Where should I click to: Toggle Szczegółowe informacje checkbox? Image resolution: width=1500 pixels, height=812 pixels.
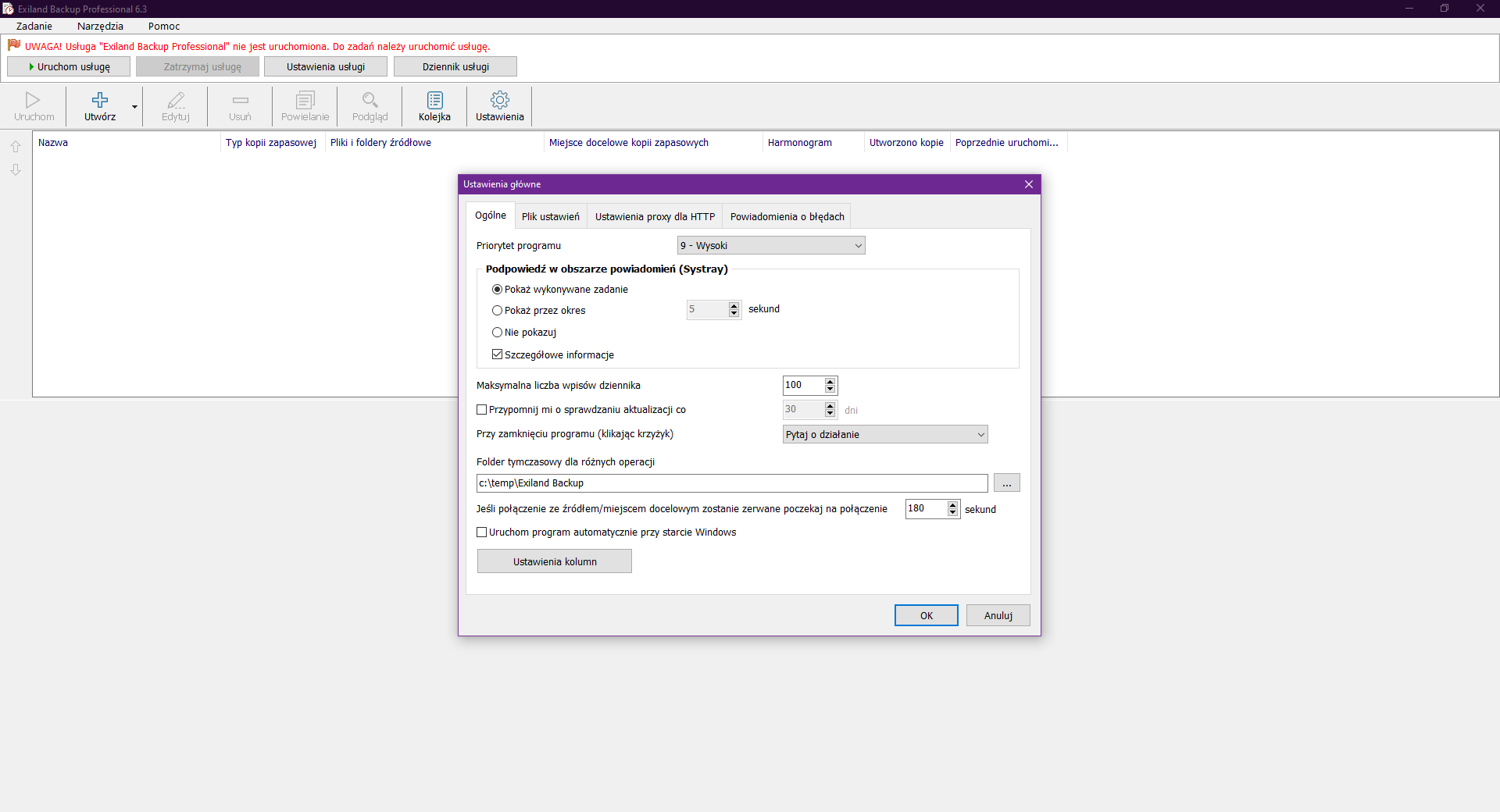[x=497, y=354]
